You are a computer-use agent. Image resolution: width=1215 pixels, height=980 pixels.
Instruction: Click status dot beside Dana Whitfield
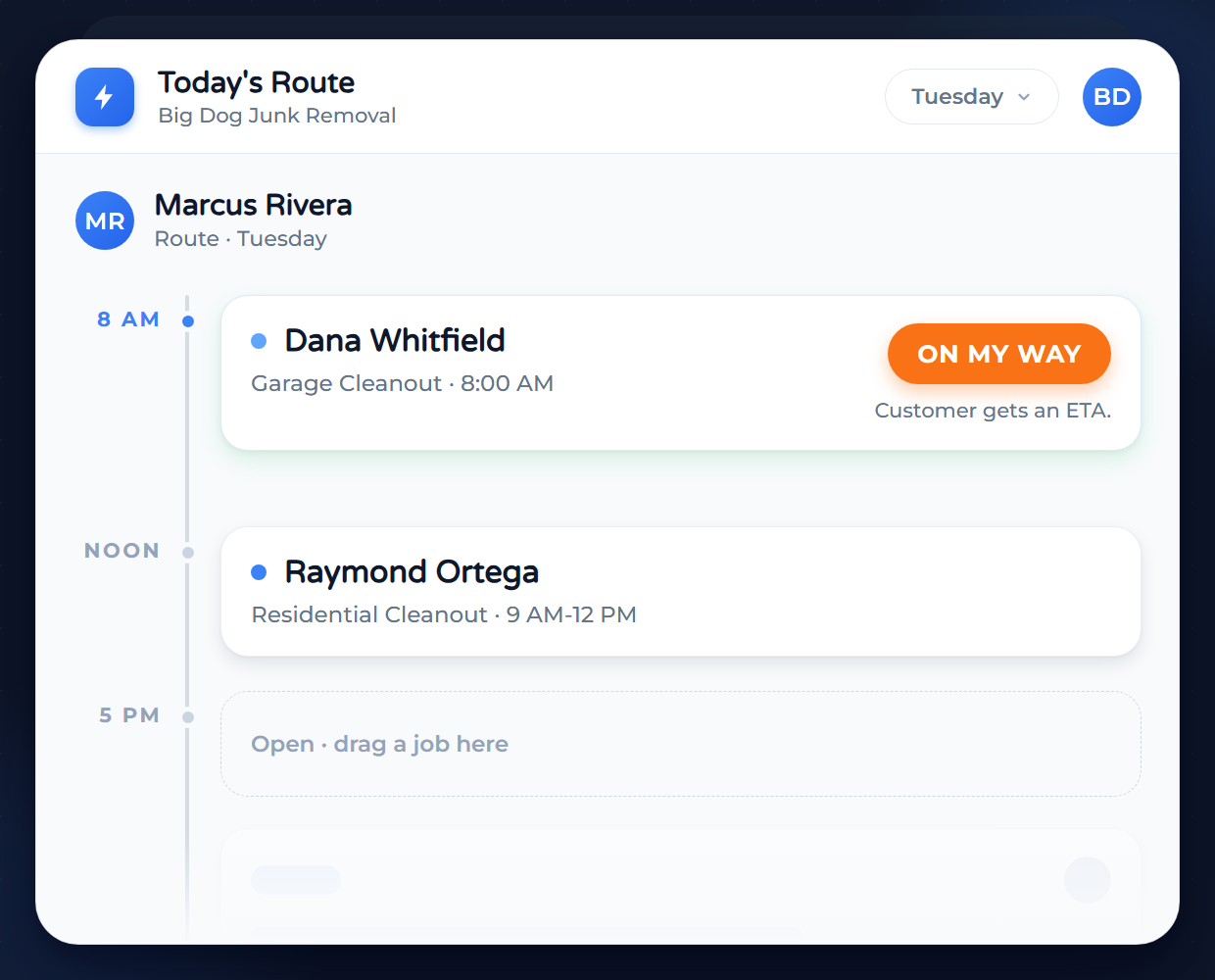[x=259, y=341]
